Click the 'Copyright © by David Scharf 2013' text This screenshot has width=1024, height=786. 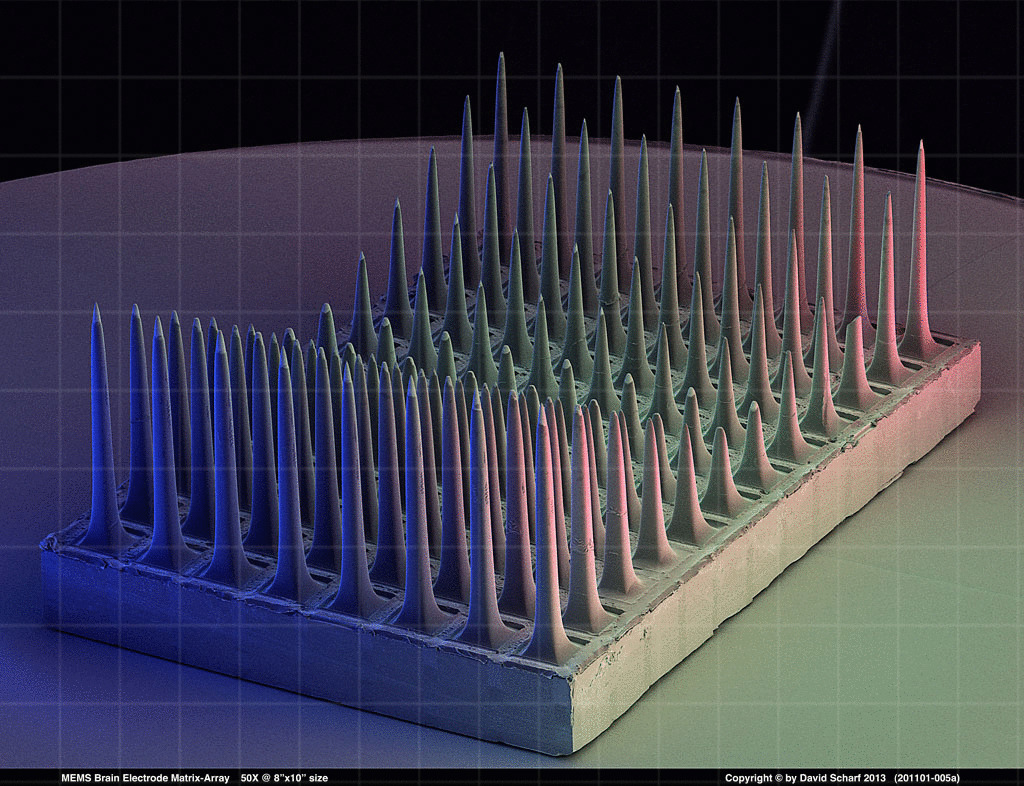point(805,778)
